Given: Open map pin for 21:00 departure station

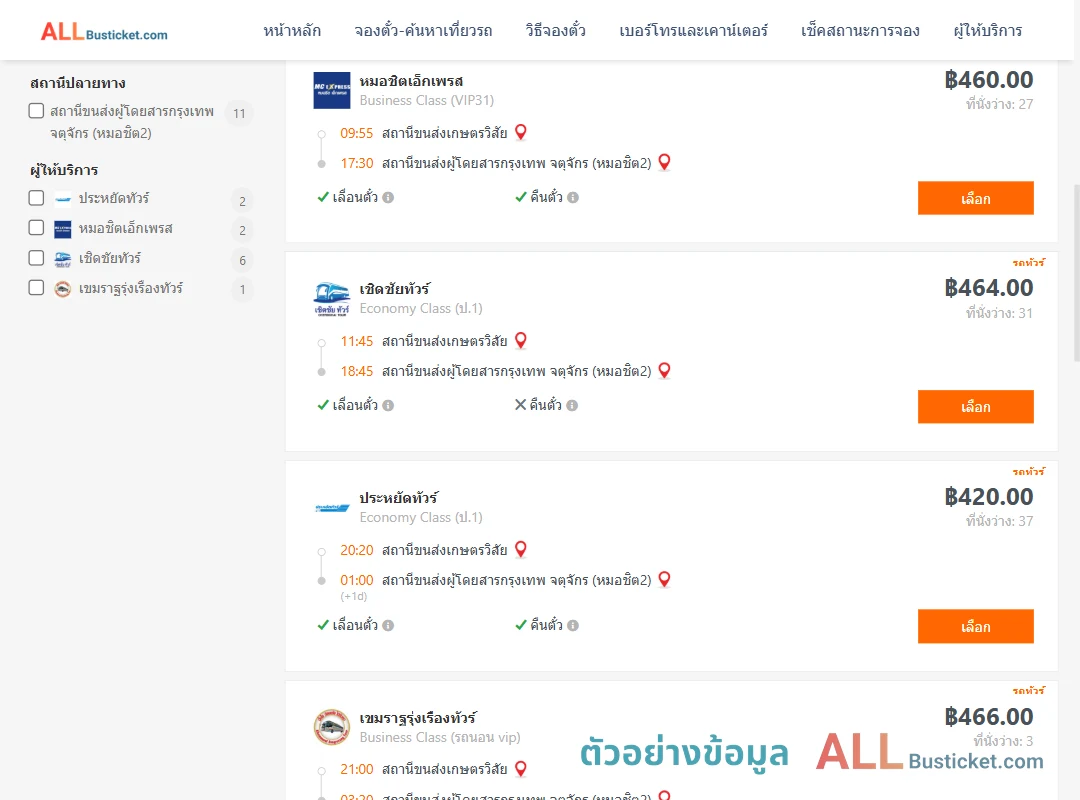Looking at the screenshot, I should [521, 768].
